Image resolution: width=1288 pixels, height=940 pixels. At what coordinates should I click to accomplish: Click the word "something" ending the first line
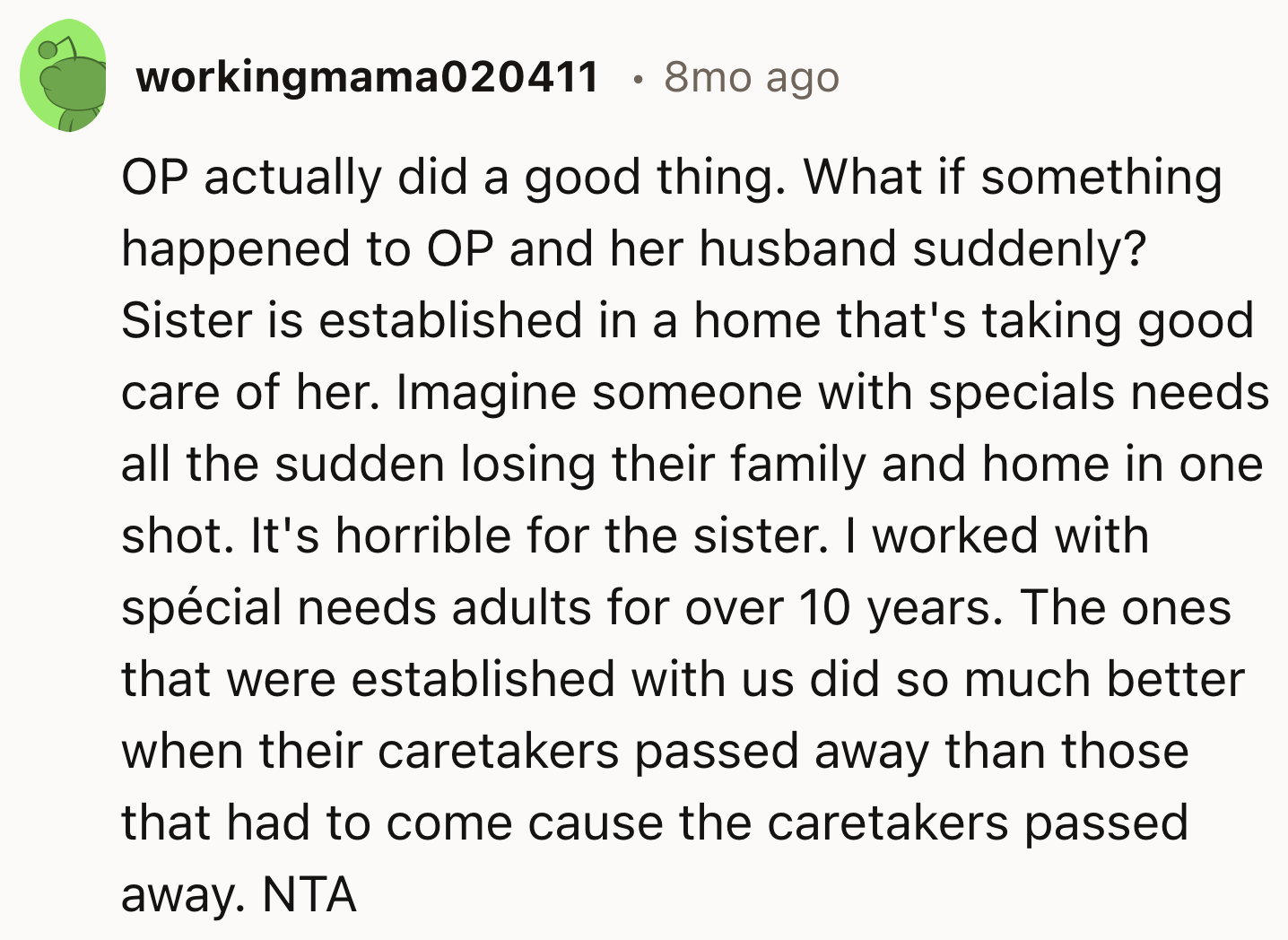click(x=1101, y=178)
